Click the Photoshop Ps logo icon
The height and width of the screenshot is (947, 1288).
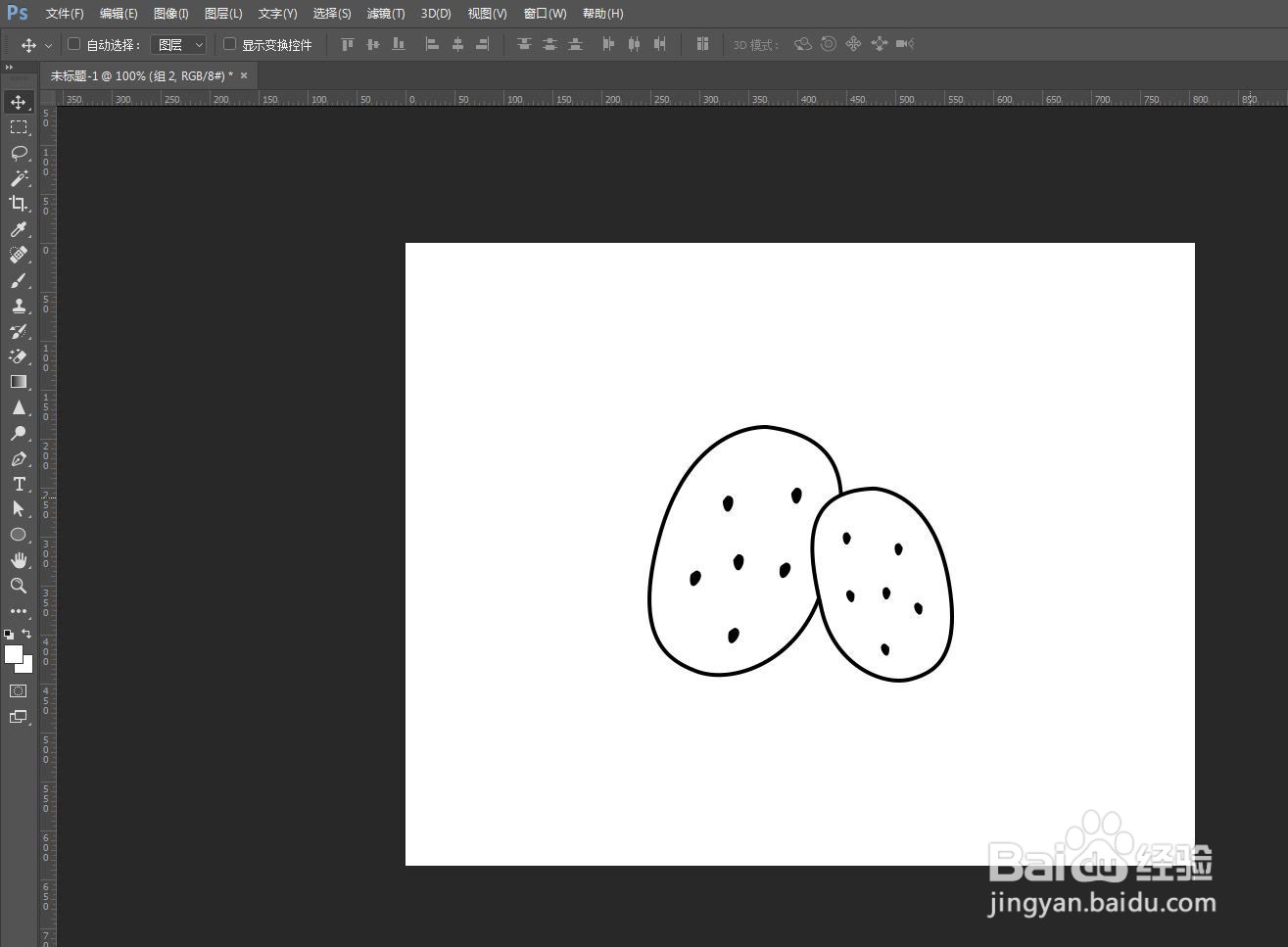18,13
